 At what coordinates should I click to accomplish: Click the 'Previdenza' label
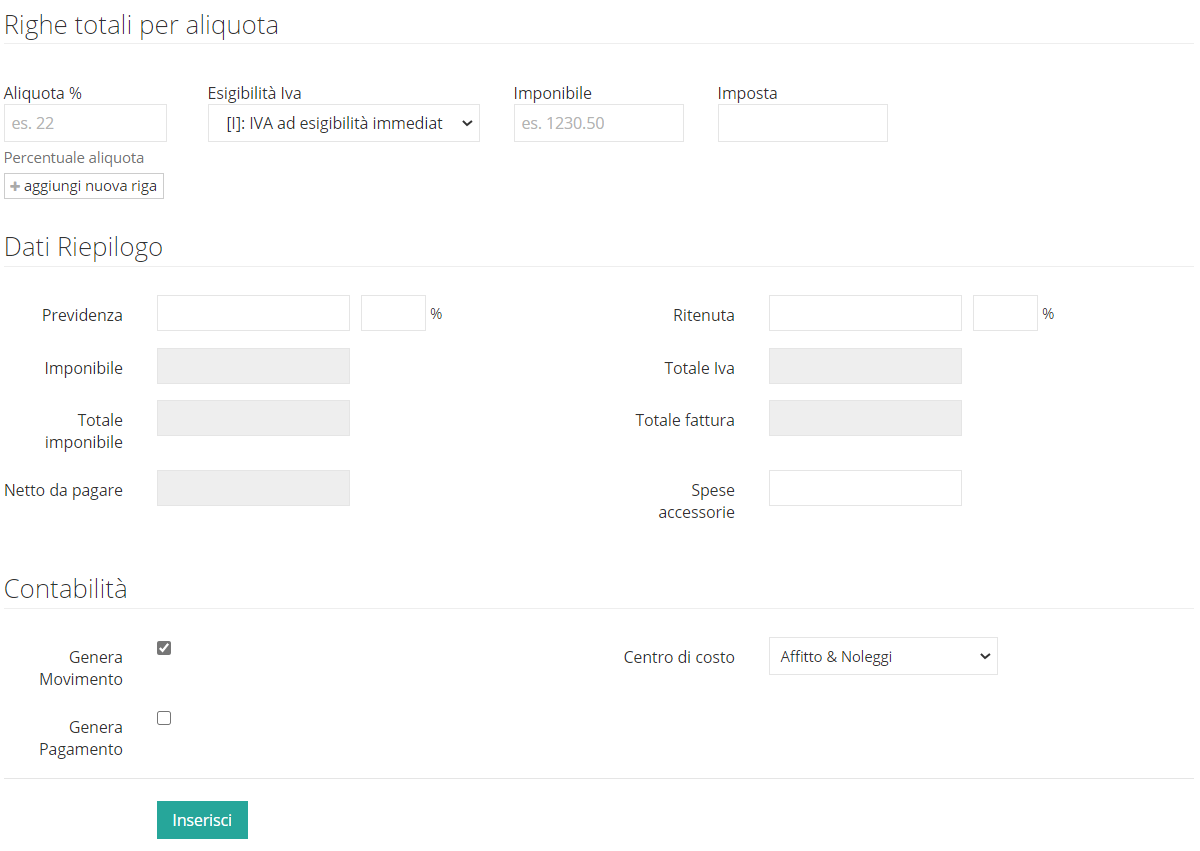82,315
